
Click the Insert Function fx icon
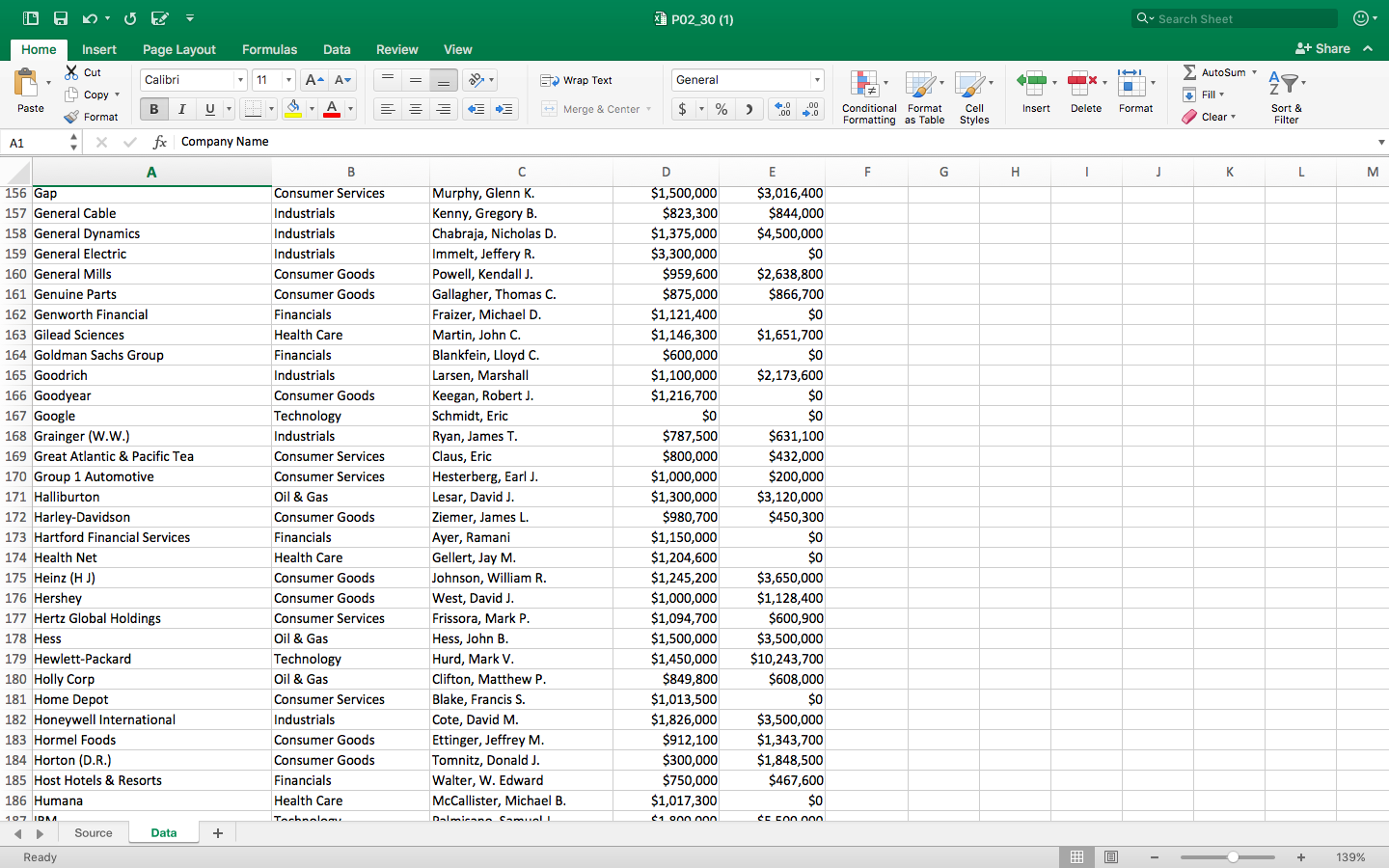coord(160,142)
